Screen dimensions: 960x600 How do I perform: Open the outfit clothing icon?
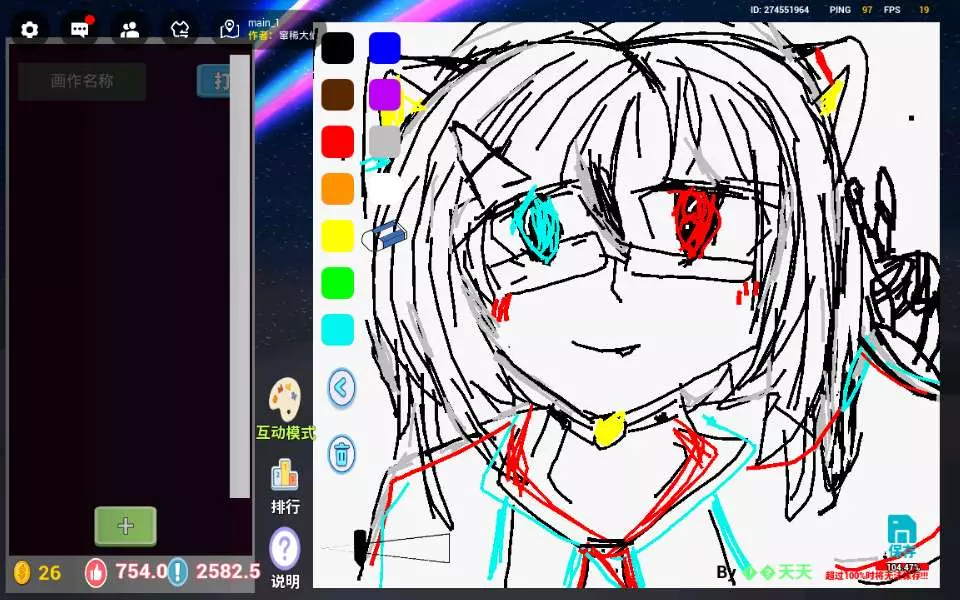pyautogui.click(x=179, y=29)
